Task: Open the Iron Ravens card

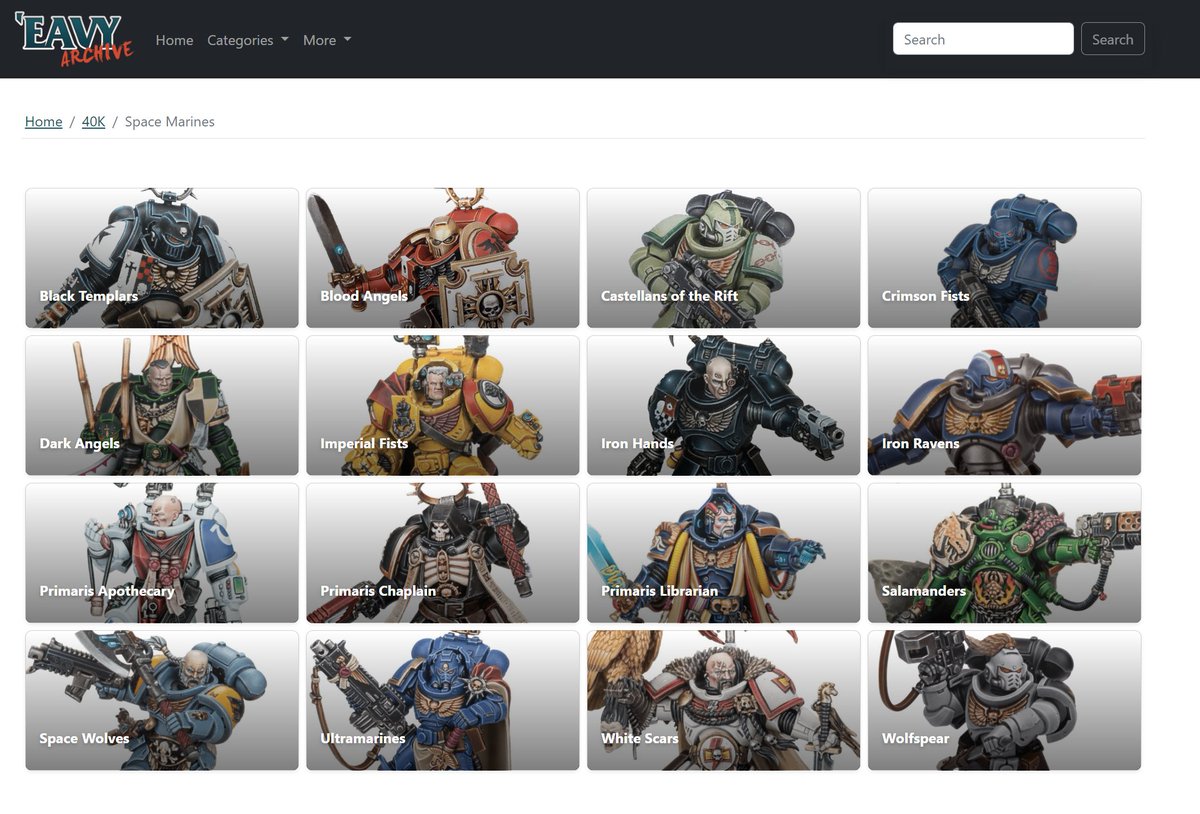Action: 1005,405
